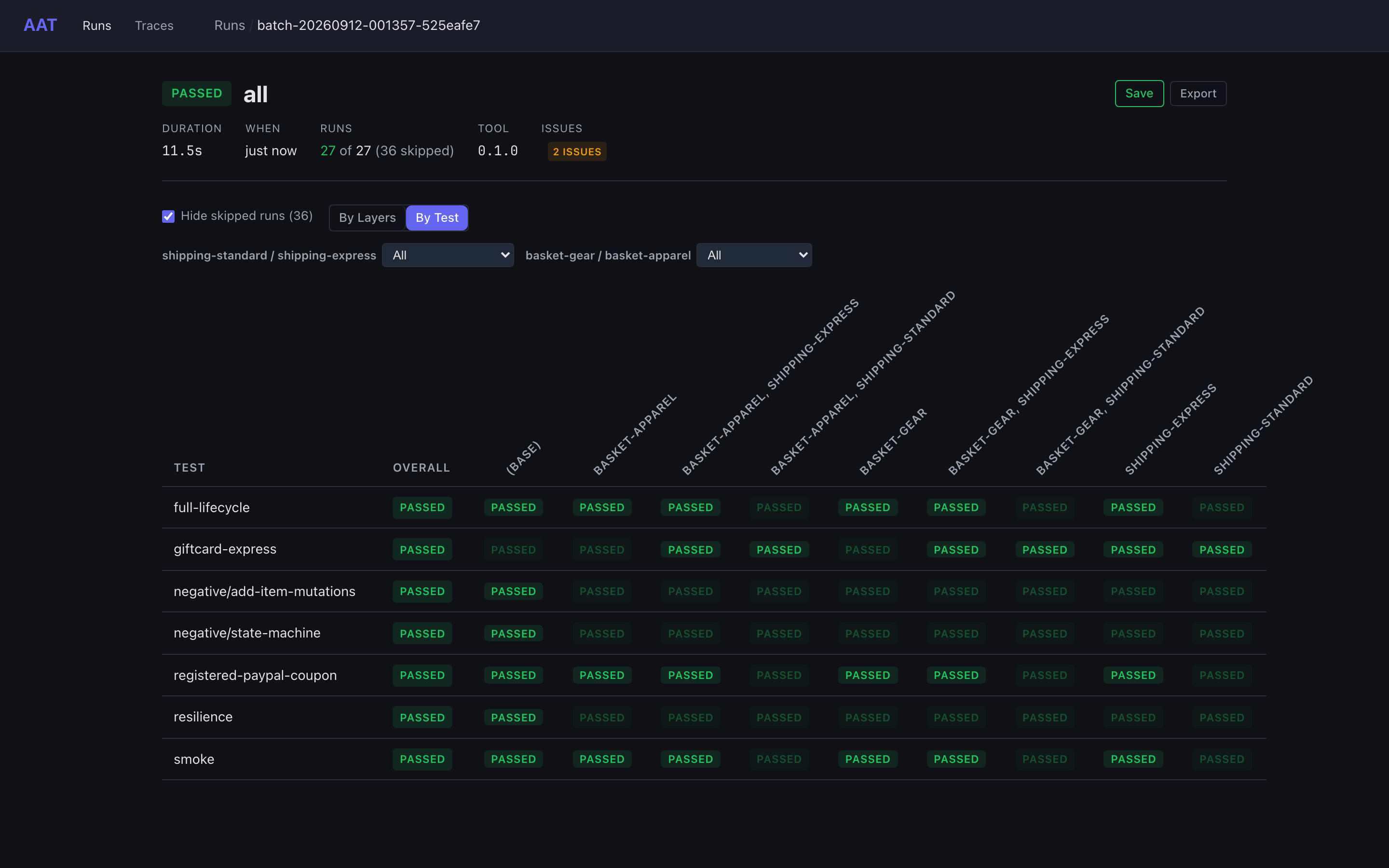
Task: Click the just now timestamp
Action: [271, 150]
